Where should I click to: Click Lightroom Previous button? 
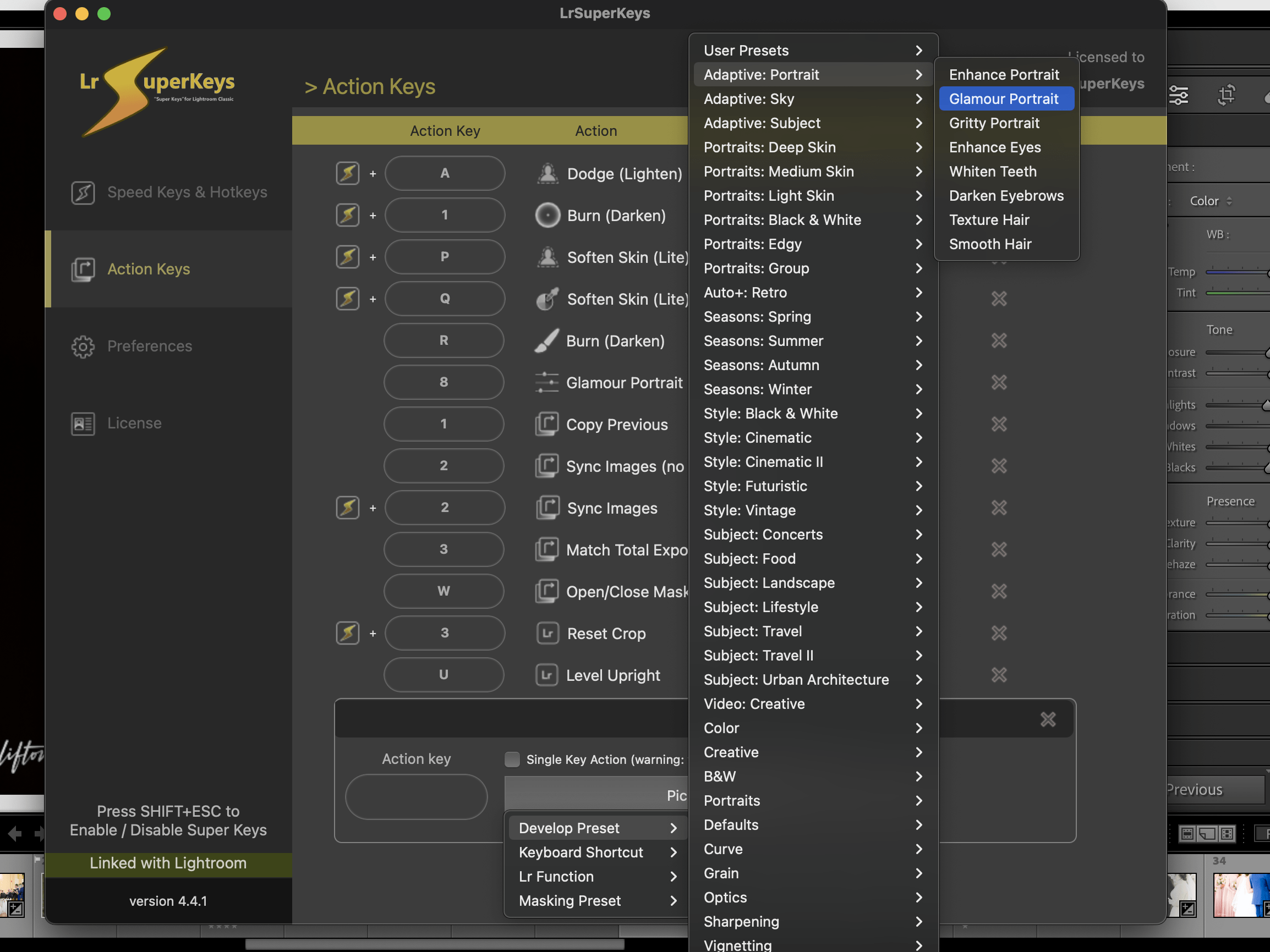1216,790
